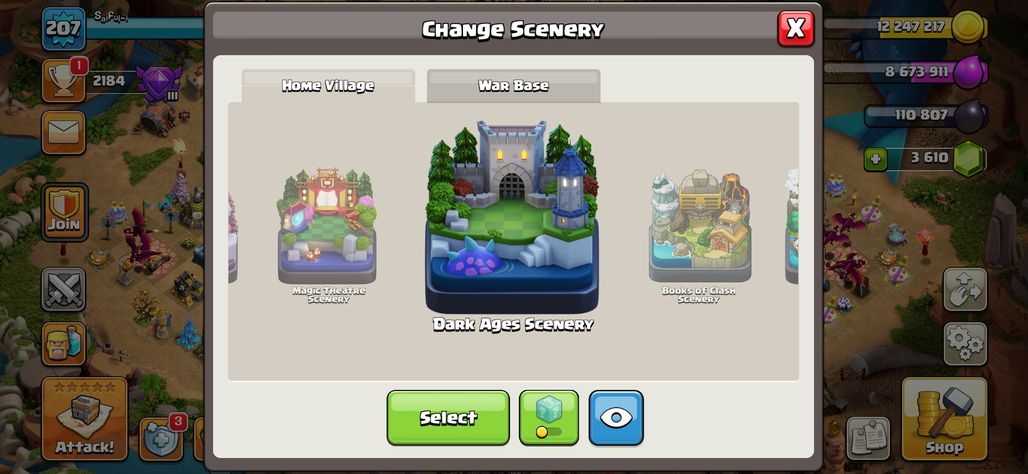Viewport: 1028px width, 474px height.
Task: Switch to the War Base tab
Action: point(513,86)
